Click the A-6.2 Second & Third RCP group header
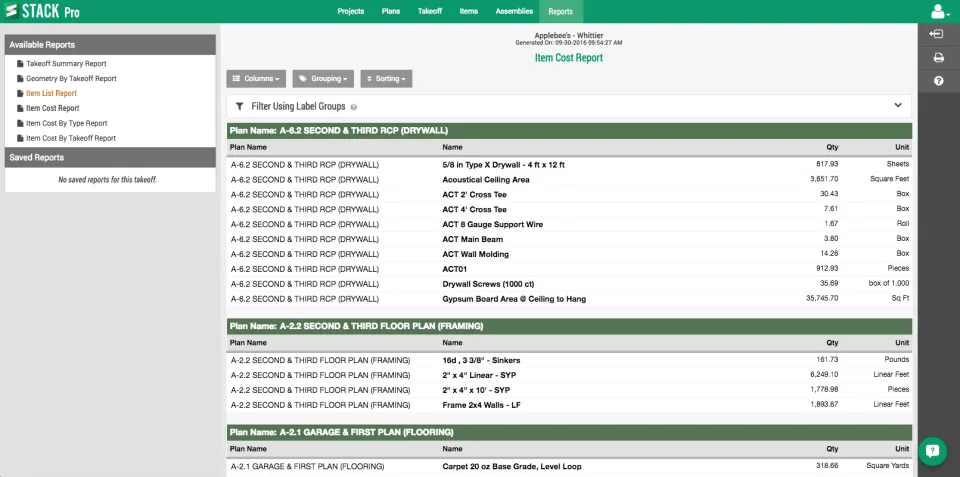960x477 pixels. [569, 130]
